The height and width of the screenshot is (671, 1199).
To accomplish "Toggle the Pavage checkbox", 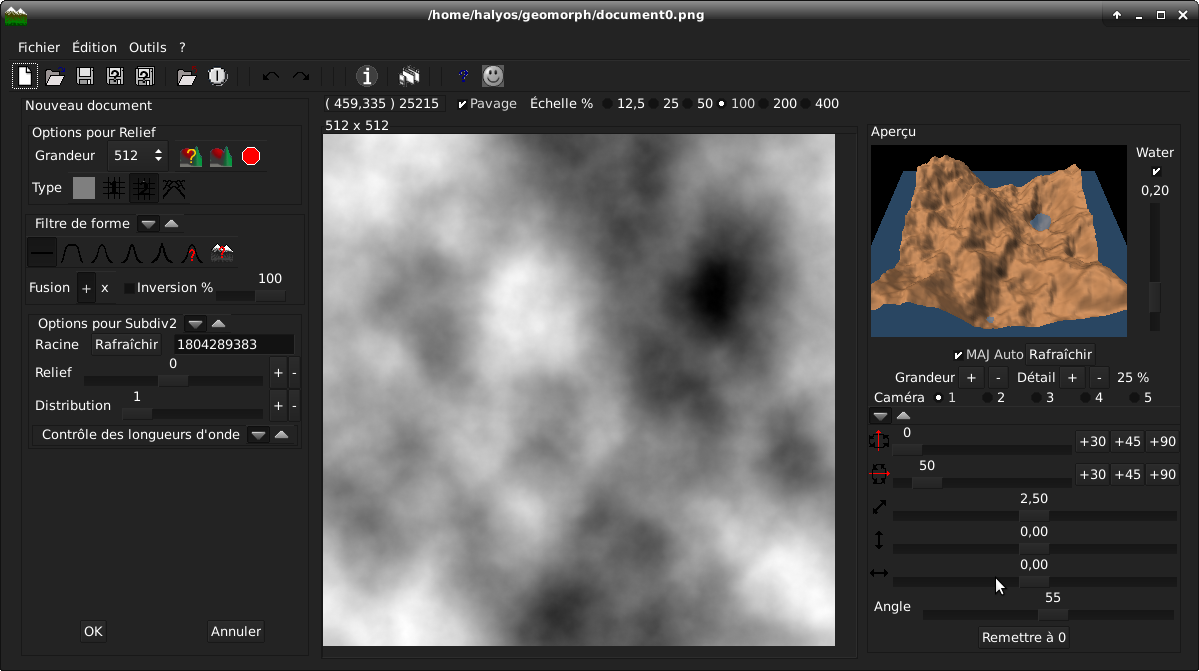I will pos(462,104).
